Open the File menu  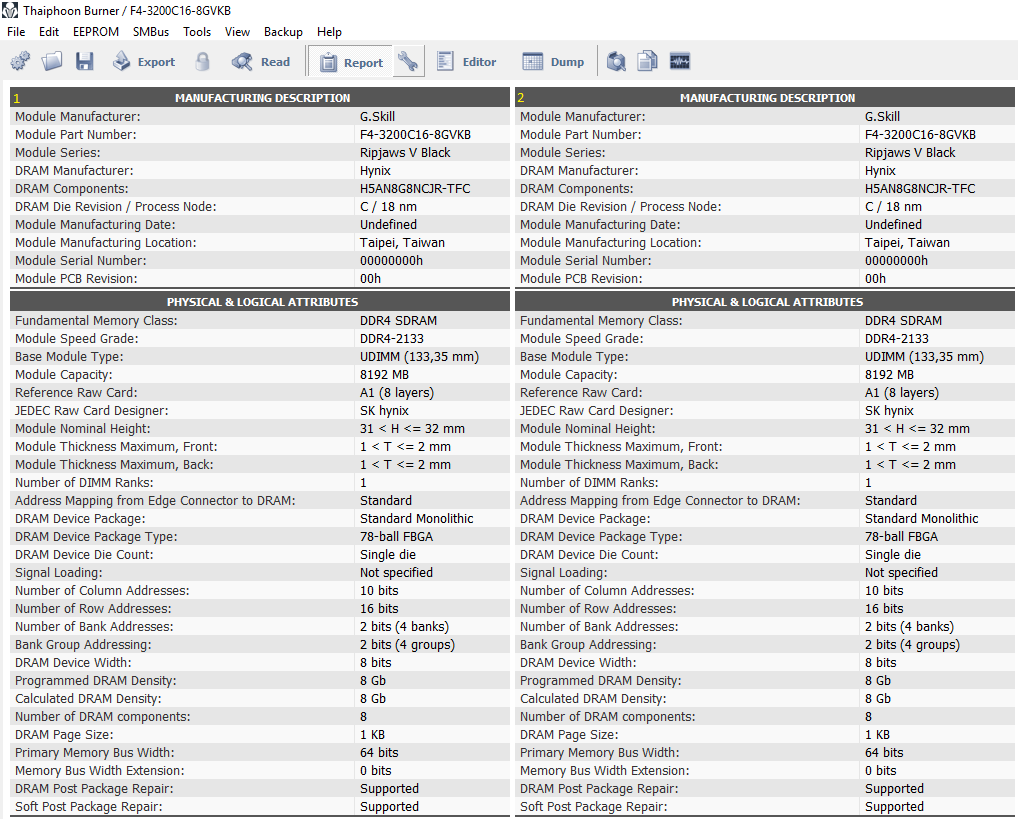16,32
